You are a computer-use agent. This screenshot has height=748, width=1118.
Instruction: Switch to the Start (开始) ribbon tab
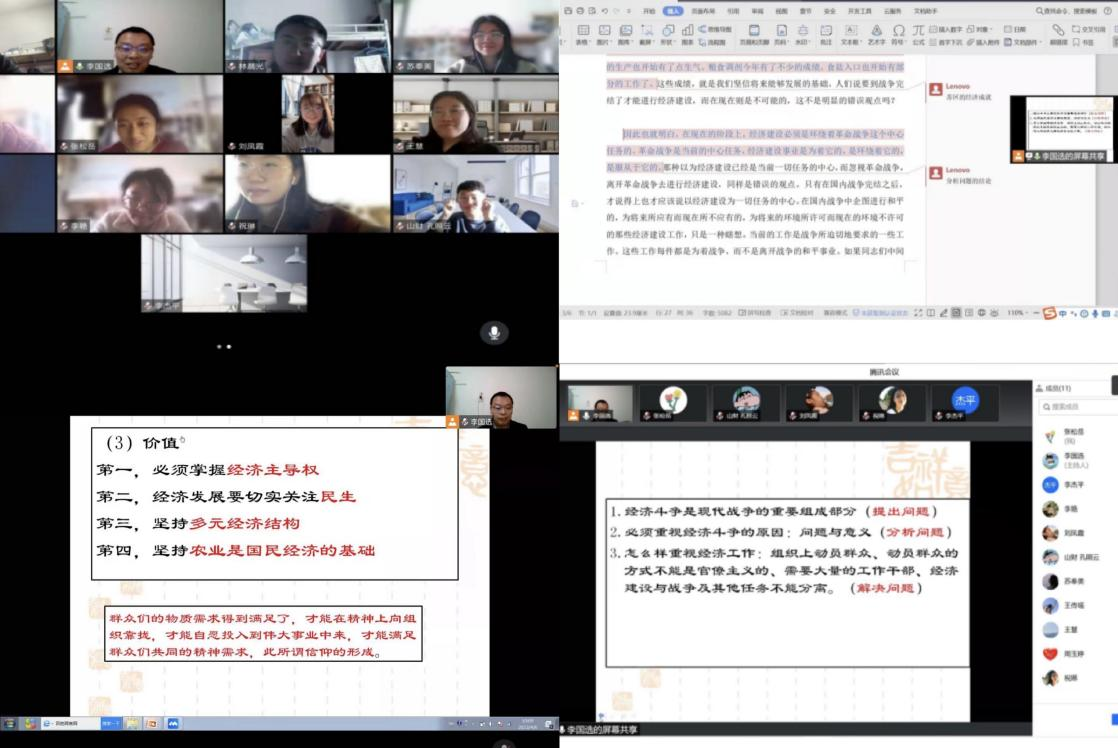tap(647, 11)
